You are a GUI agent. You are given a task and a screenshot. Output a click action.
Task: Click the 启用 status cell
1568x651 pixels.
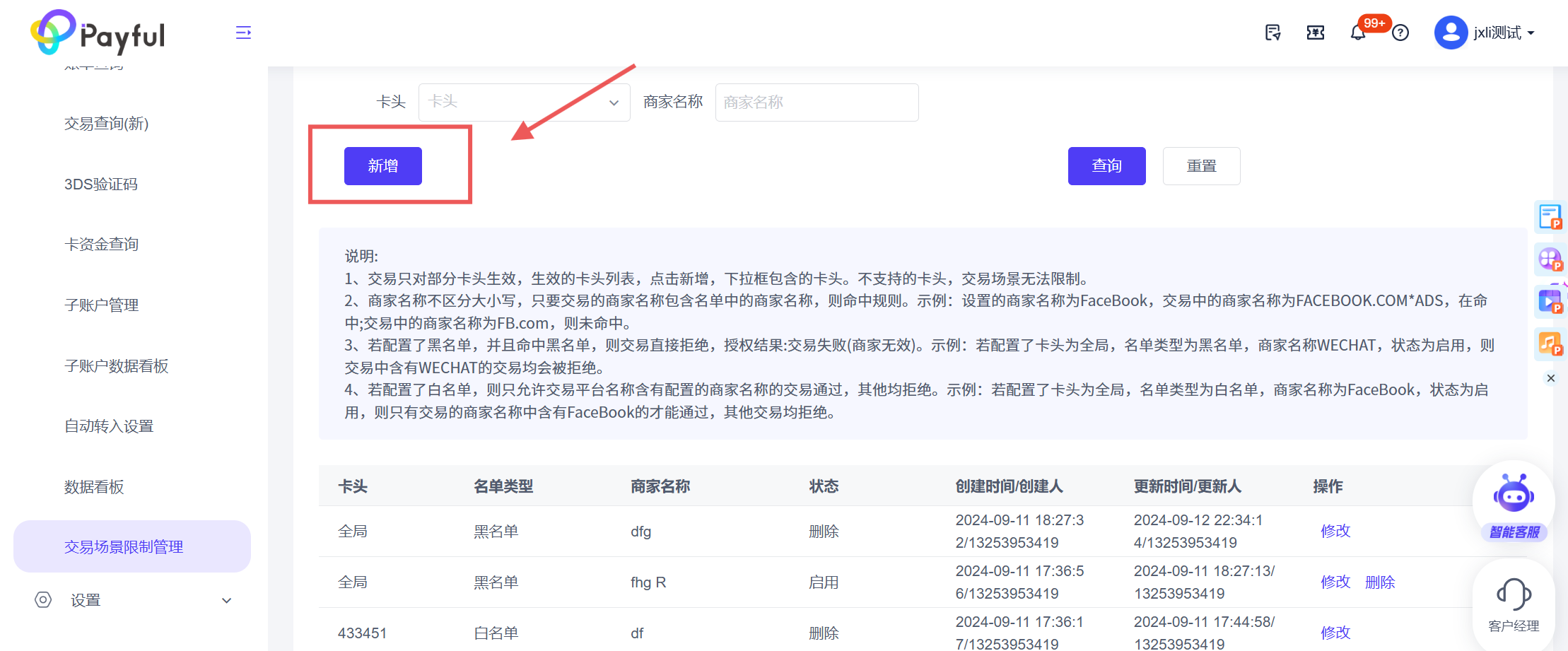click(824, 582)
